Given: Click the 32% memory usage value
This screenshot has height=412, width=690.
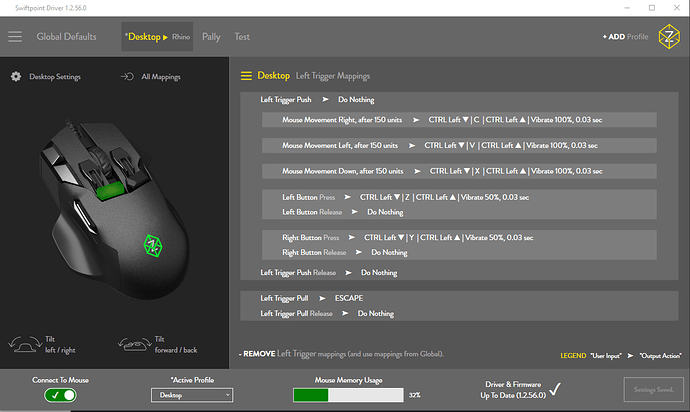Looking at the screenshot, I should 415,395.
